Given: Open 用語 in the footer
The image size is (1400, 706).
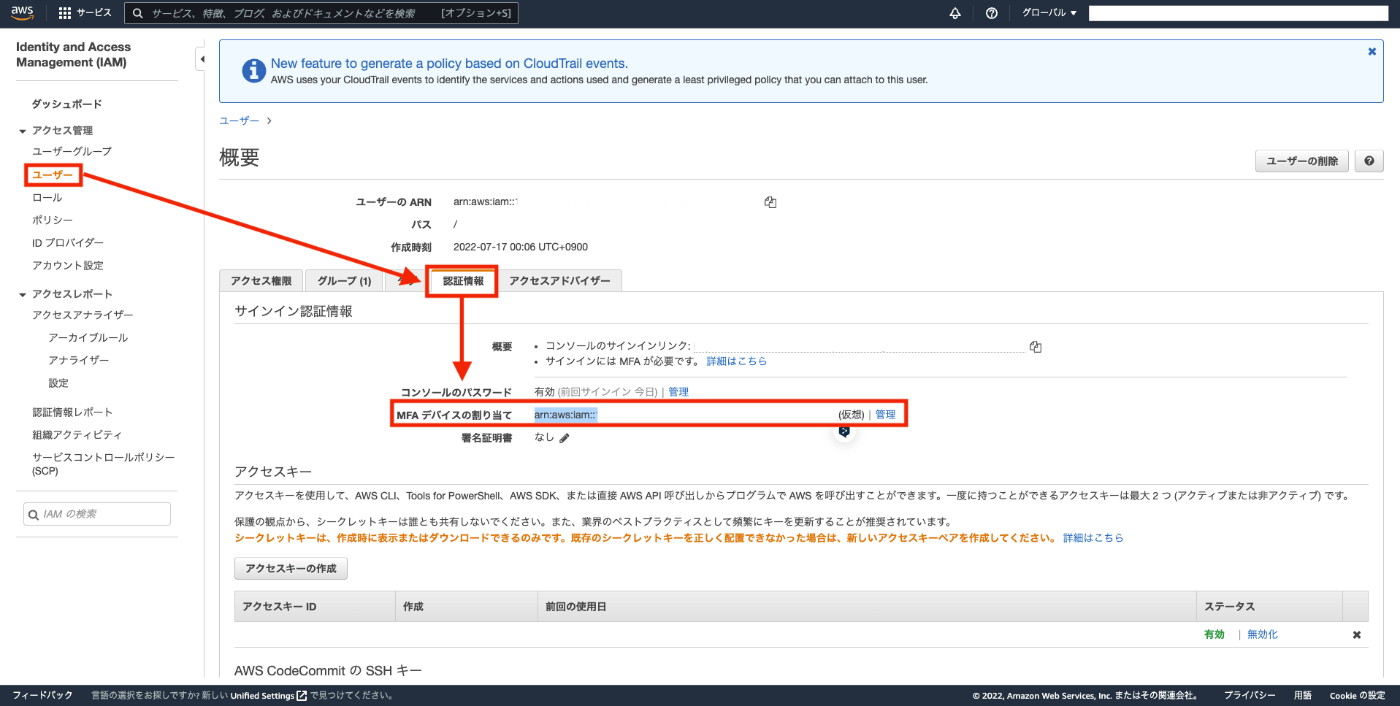Looking at the screenshot, I should point(1303,695).
